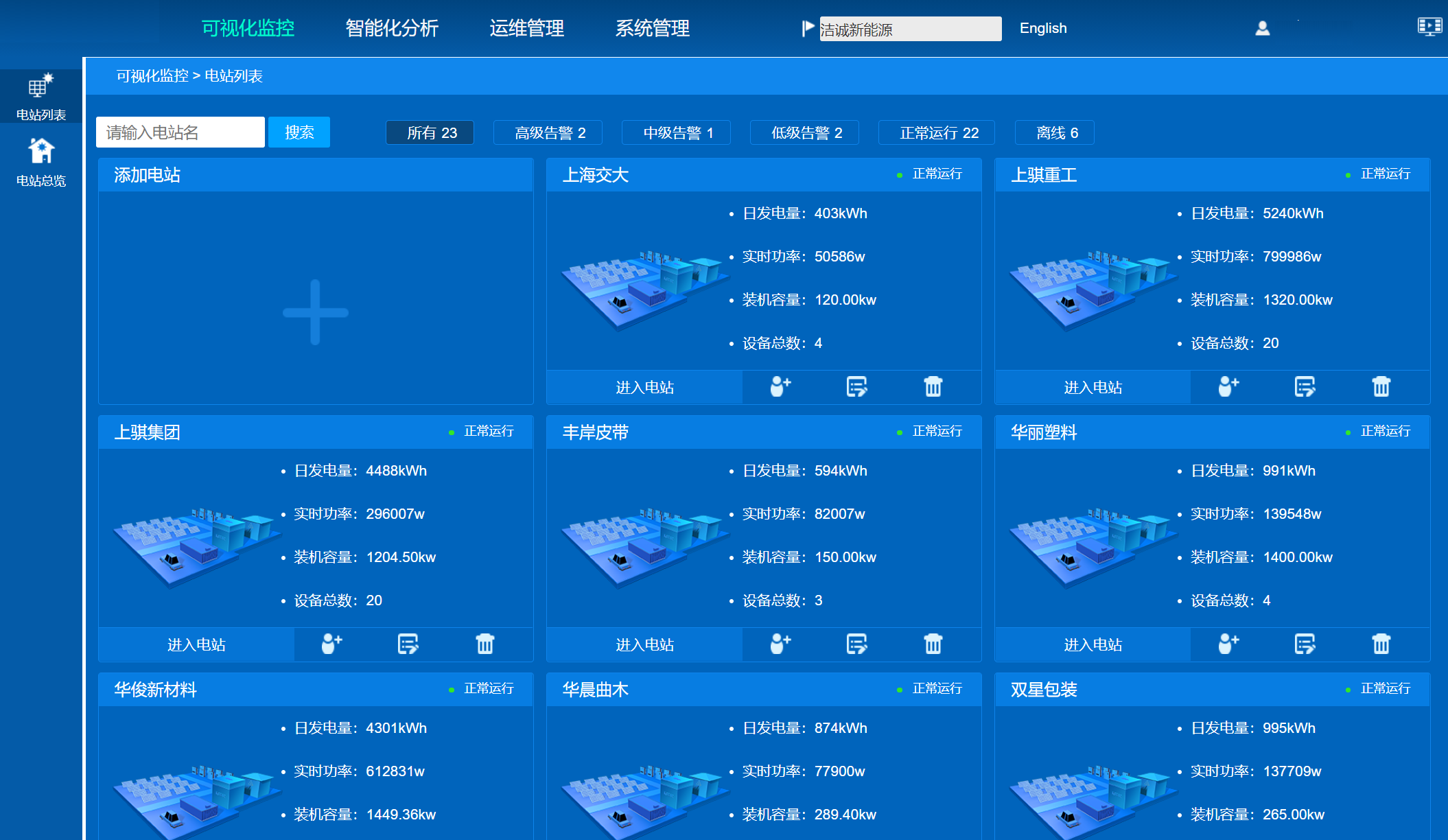Switch to the 运维管理 section
This screenshot has height=840, width=1448.
[x=527, y=28]
